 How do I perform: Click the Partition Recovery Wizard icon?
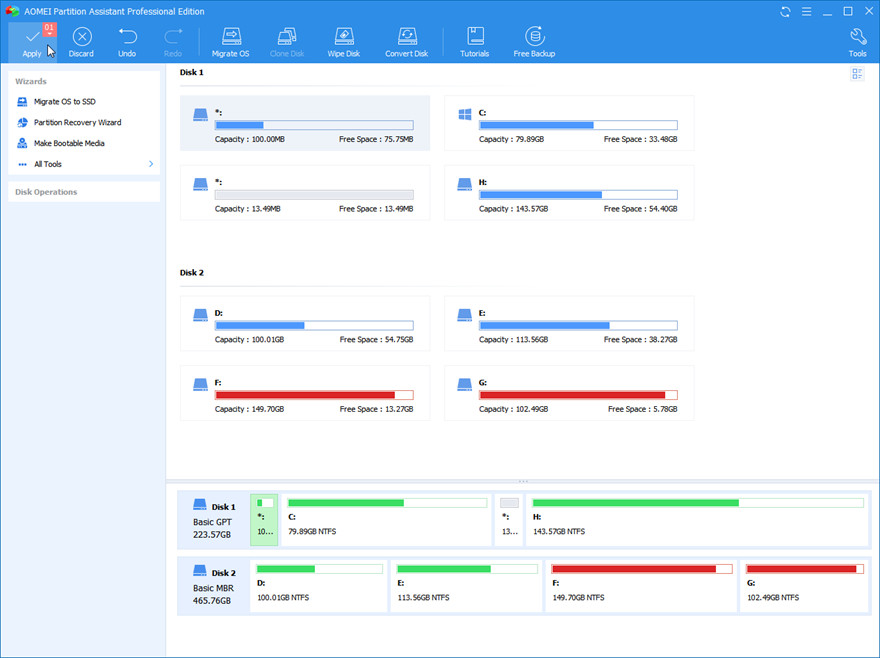pyautogui.click(x=22, y=122)
